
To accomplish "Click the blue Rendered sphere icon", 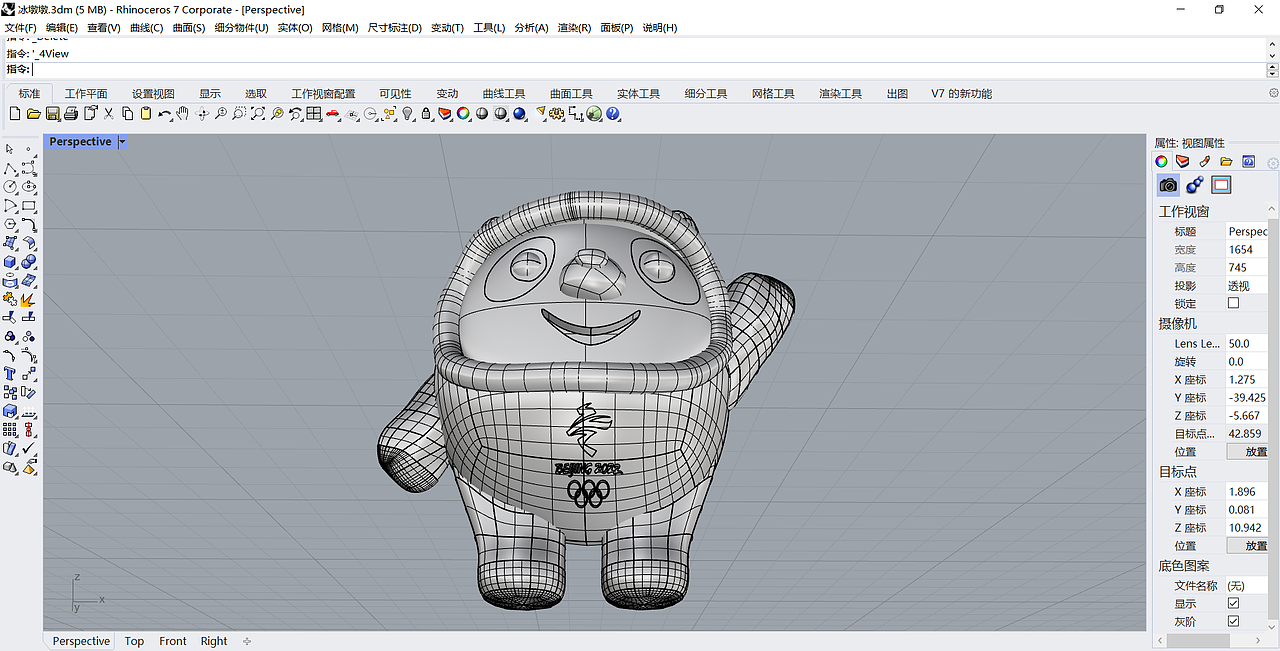I will point(520,114).
